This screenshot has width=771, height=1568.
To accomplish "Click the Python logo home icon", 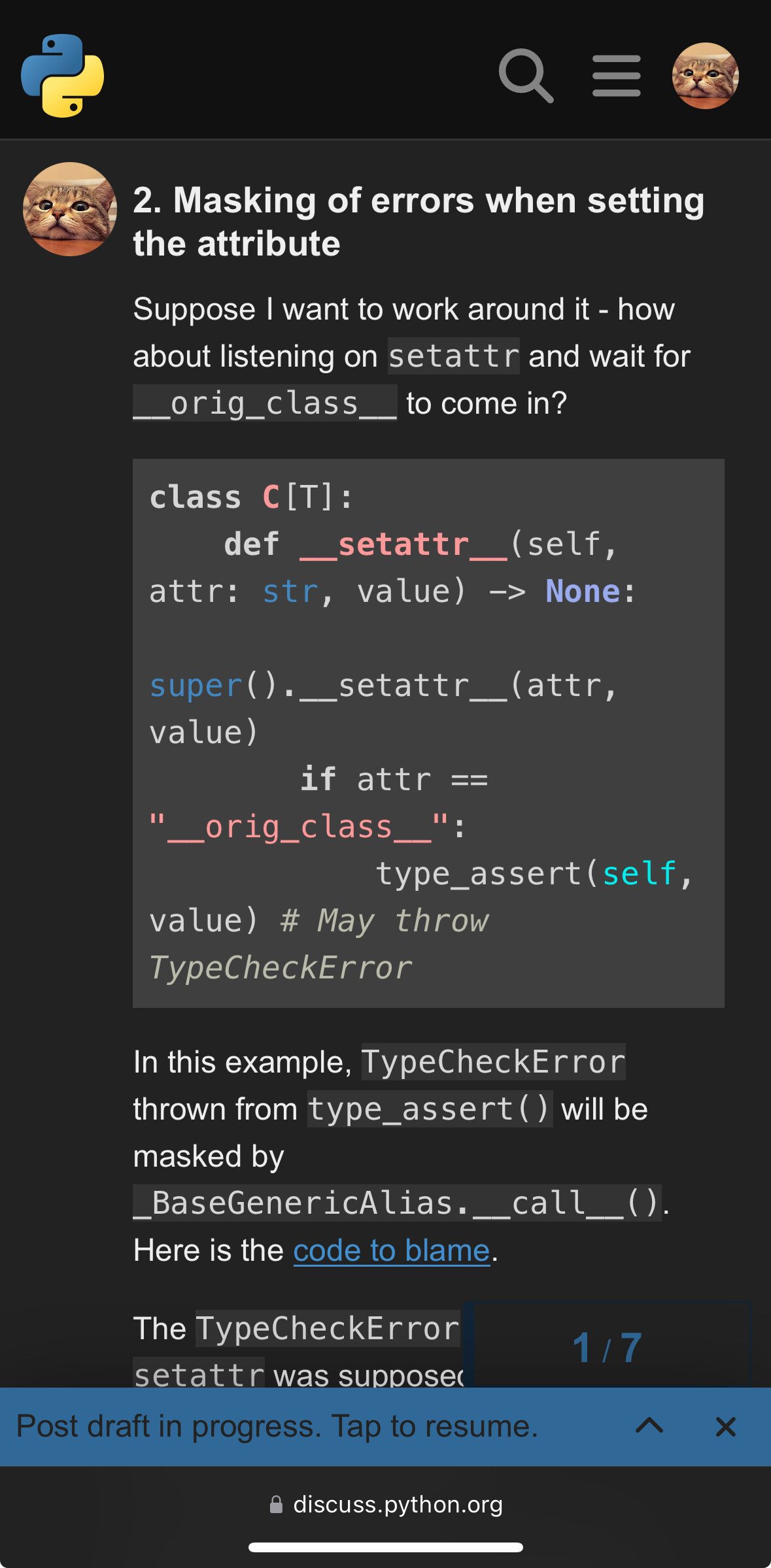I will point(63,76).
